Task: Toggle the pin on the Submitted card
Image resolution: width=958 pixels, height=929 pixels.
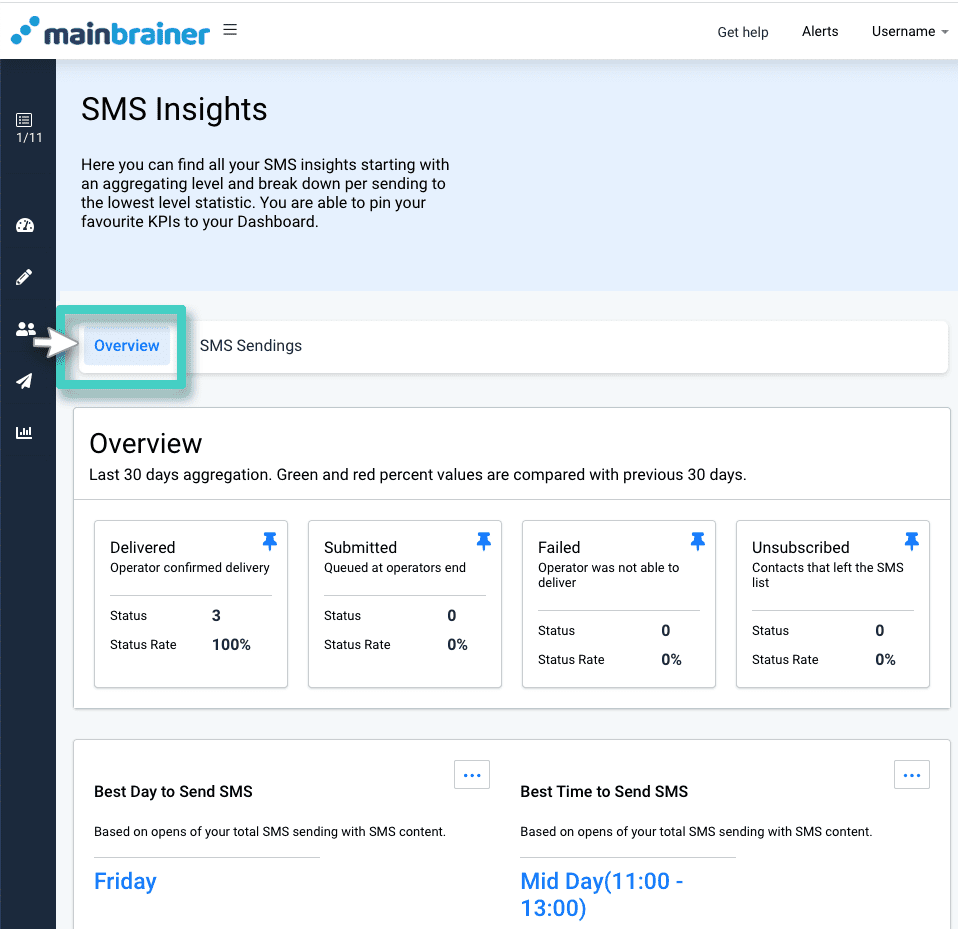Action: tap(484, 540)
